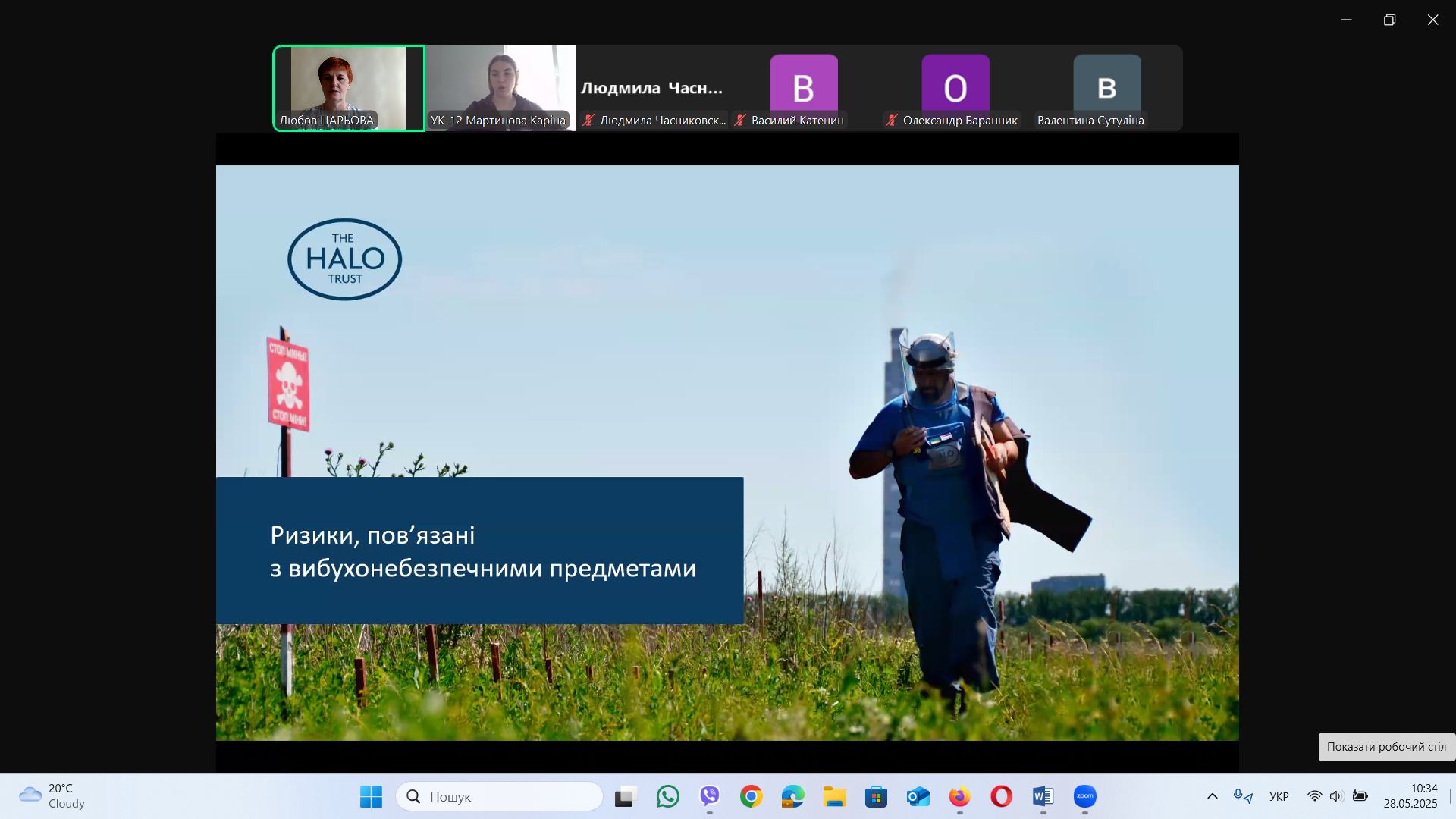
Task: Select Любов ЦАРЬОВА video thumbnail
Action: tap(349, 88)
